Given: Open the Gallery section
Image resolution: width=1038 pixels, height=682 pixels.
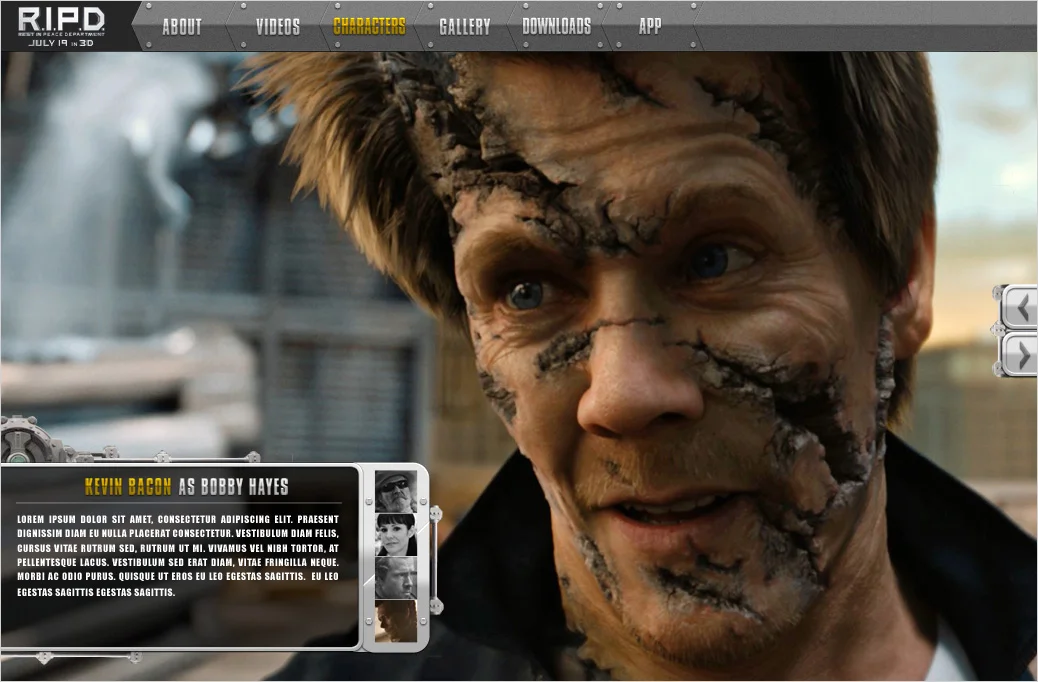Looking at the screenshot, I should tap(465, 26).
